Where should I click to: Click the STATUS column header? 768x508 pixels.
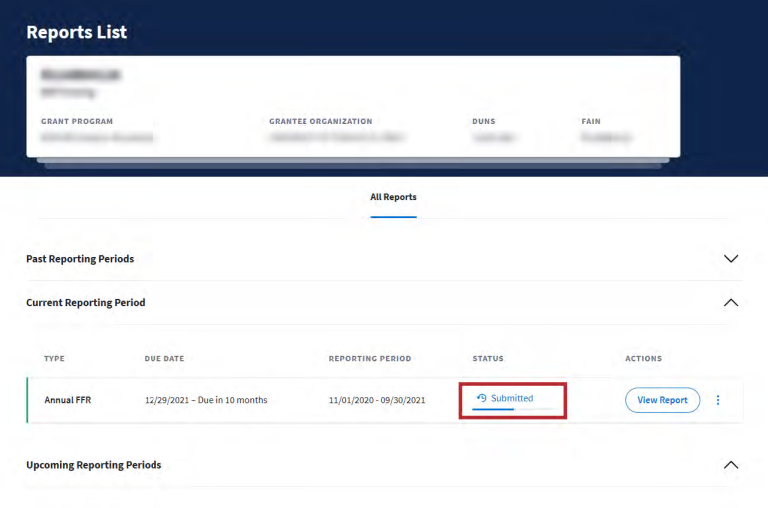(x=488, y=358)
